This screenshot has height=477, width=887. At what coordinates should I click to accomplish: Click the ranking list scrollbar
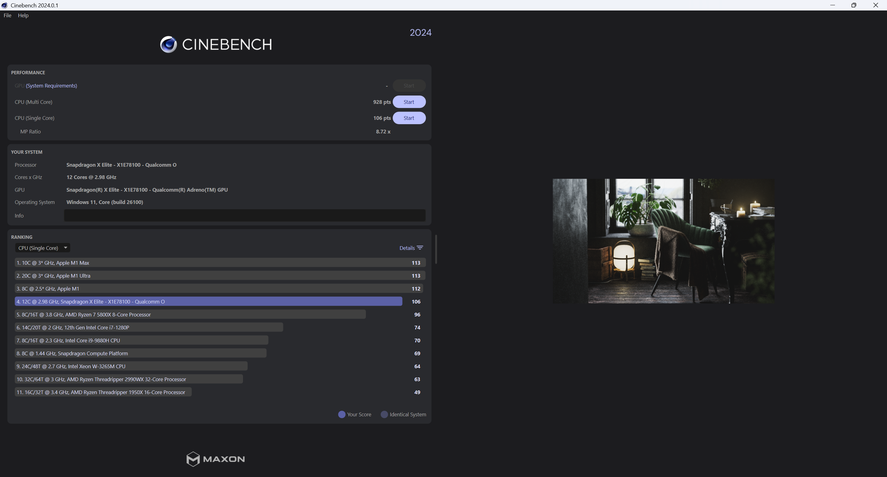(x=436, y=250)
